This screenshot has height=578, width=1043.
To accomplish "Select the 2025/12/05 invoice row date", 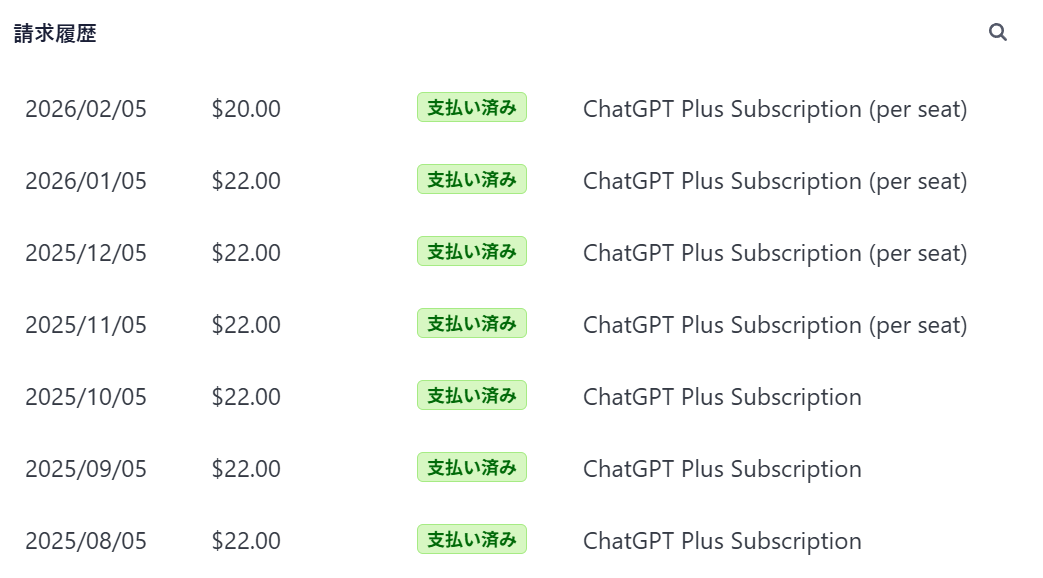I will [86, 253].
